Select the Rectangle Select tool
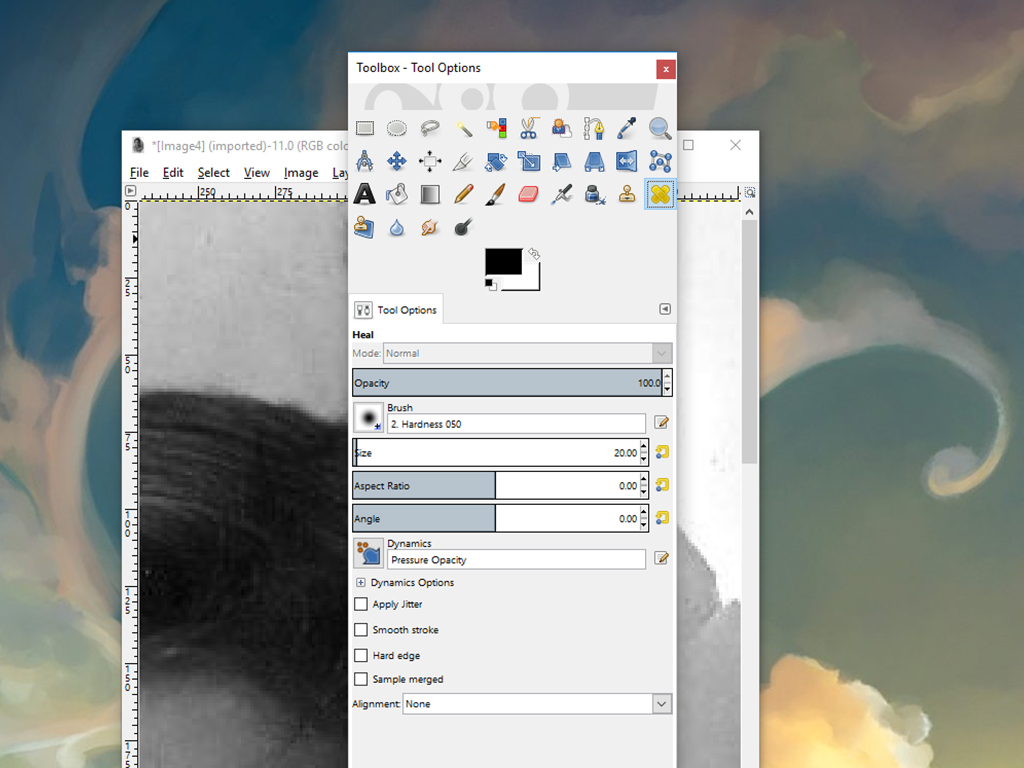 (x=365, y=128)
